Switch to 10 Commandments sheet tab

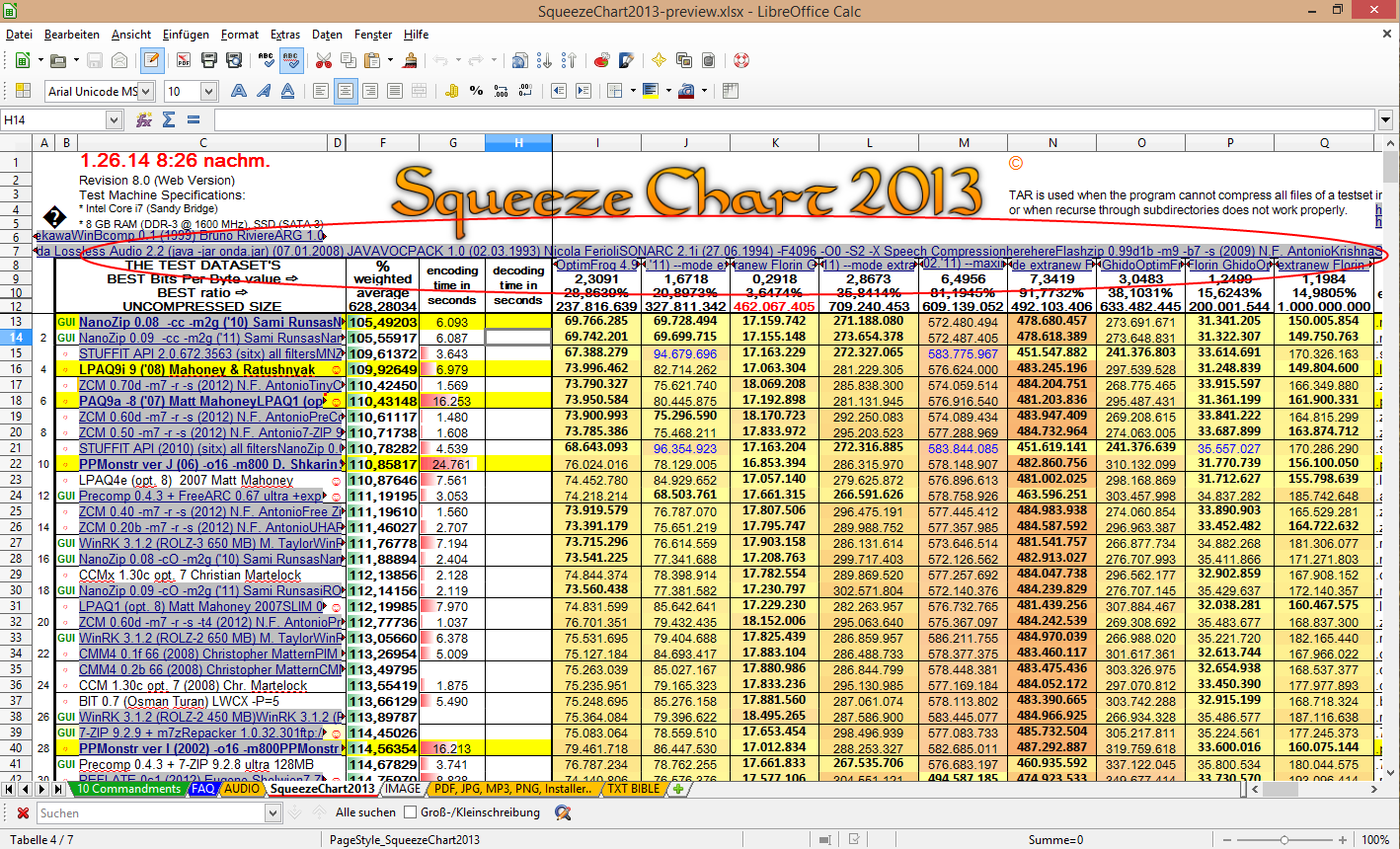click(x=128, y=789)
